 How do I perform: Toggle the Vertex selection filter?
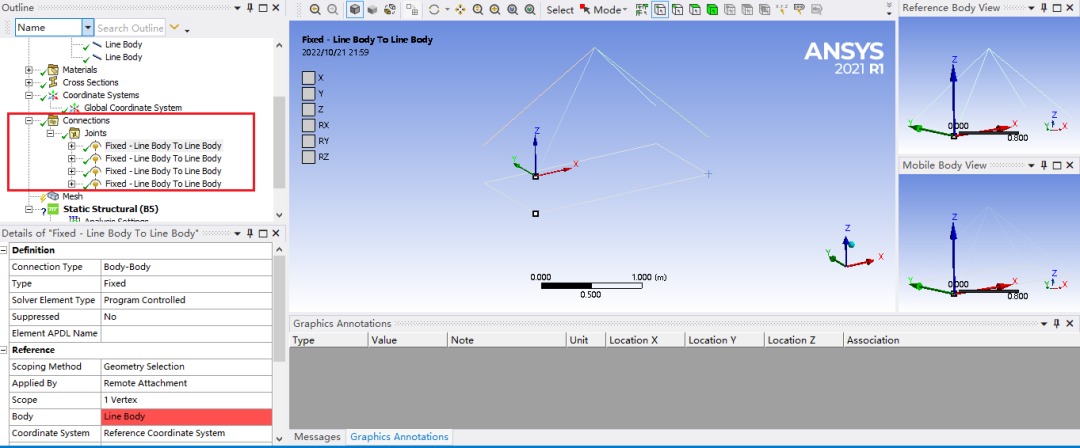pos(660,10)
